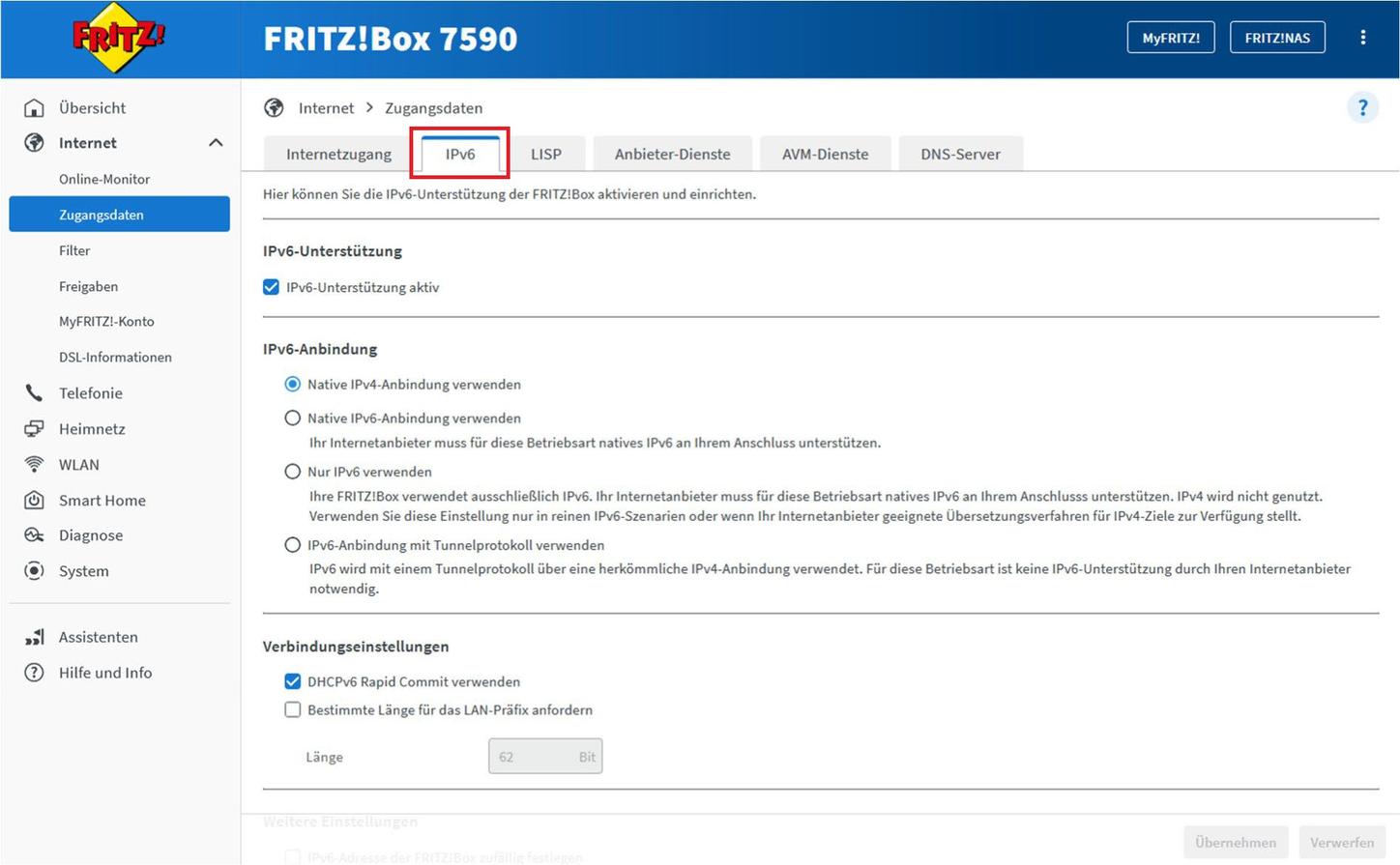Click the System gear icon
Image resolution: width=1400 pixels, height=865 pixels.
[35, 570]
